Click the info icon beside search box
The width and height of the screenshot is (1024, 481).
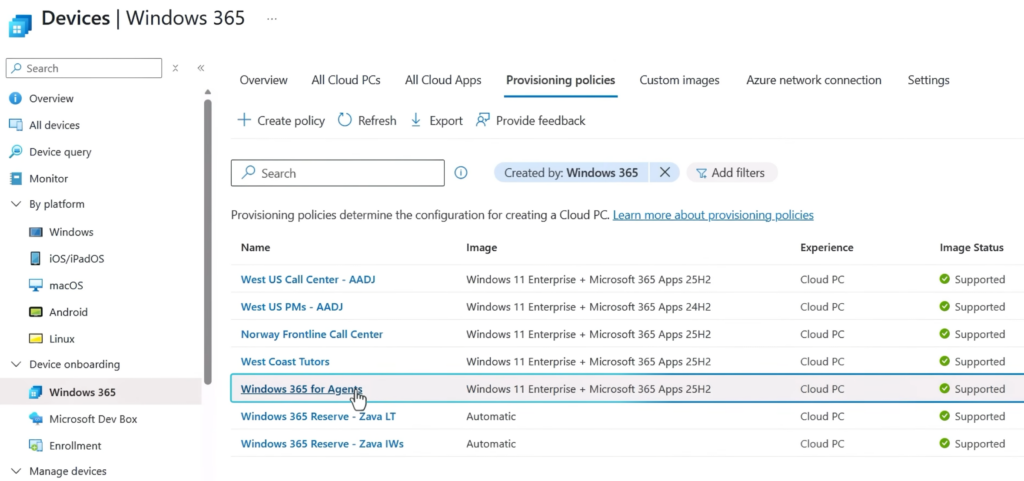(461, 173)
